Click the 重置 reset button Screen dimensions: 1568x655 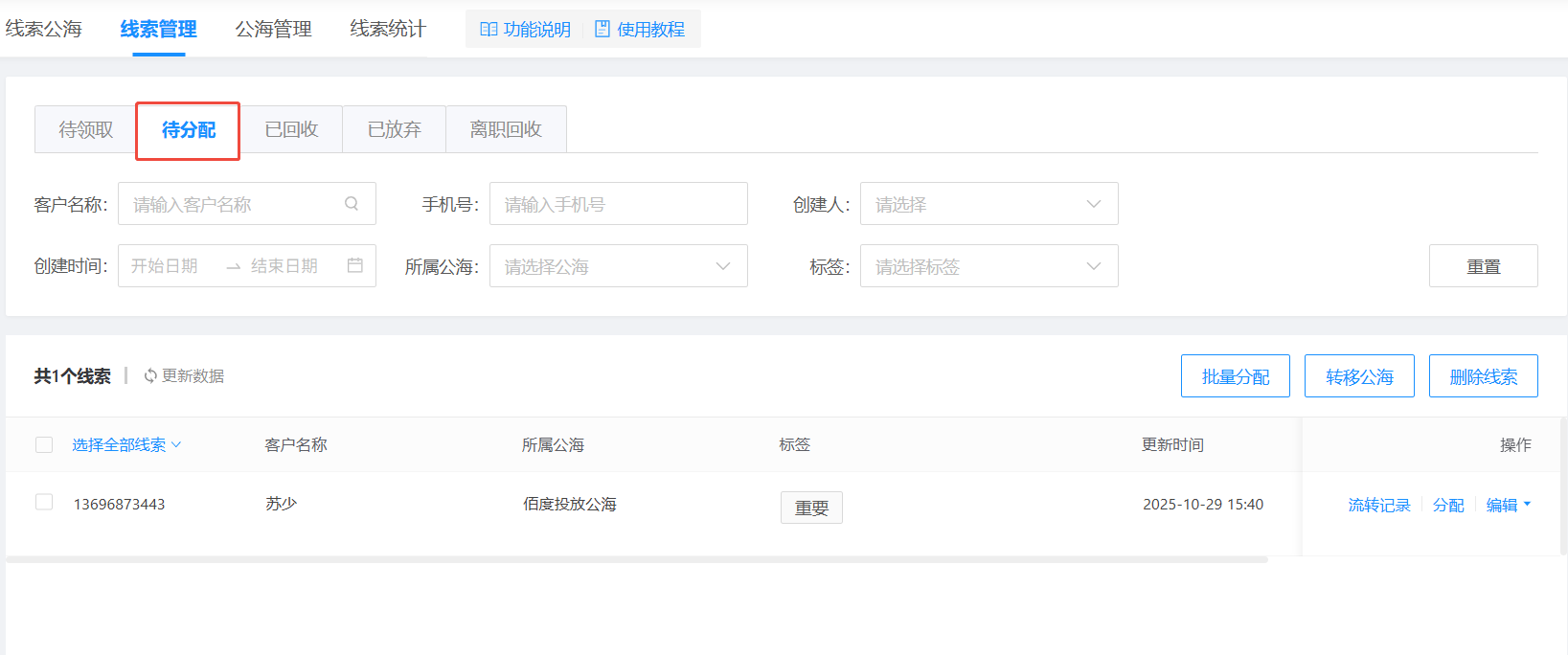(1483, 266)
